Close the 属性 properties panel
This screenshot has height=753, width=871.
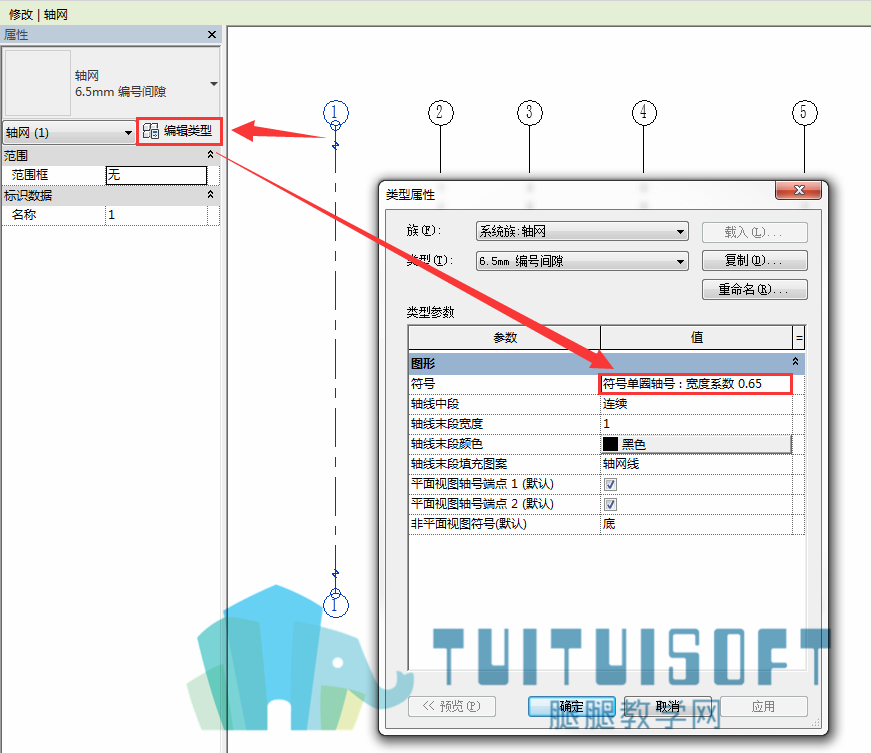(x=212, y=35)
